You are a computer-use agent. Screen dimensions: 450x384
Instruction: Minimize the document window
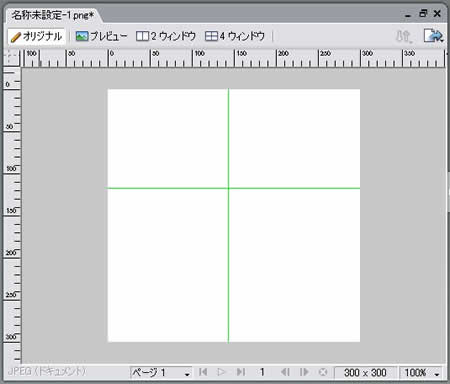[x=408, y=15]
